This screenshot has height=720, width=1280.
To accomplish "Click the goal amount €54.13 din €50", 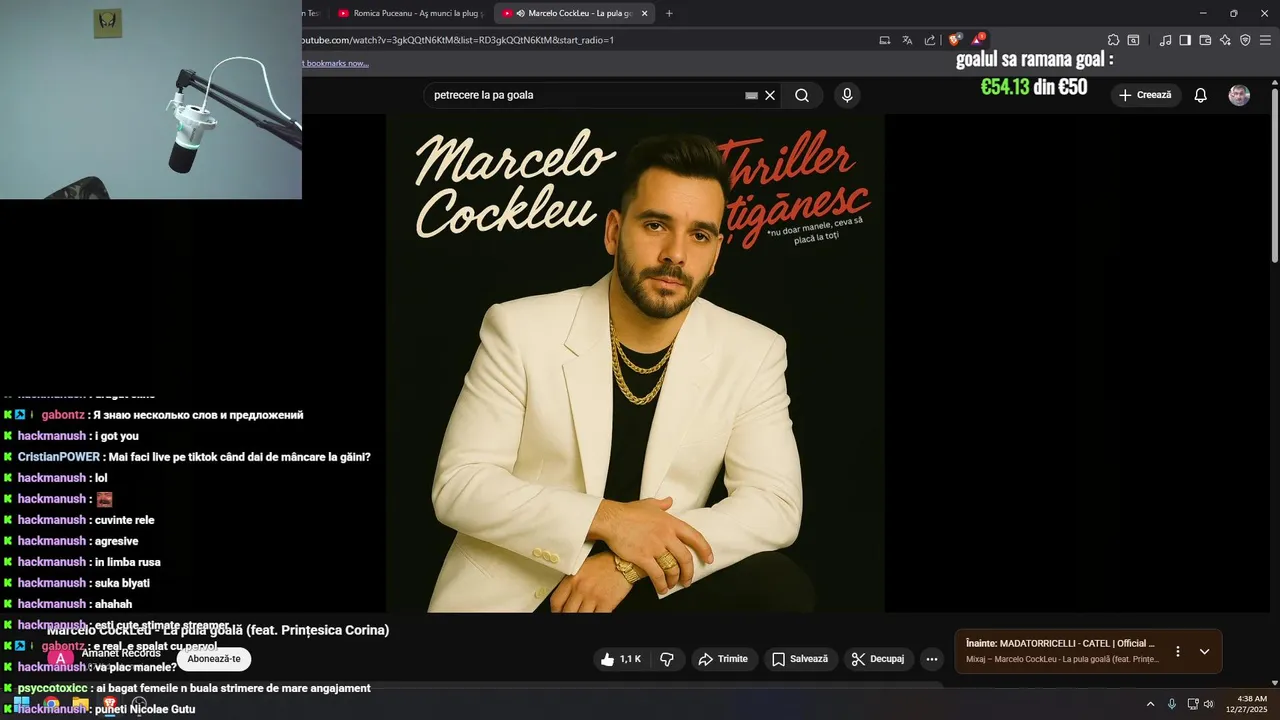I will click(1034, 87).
